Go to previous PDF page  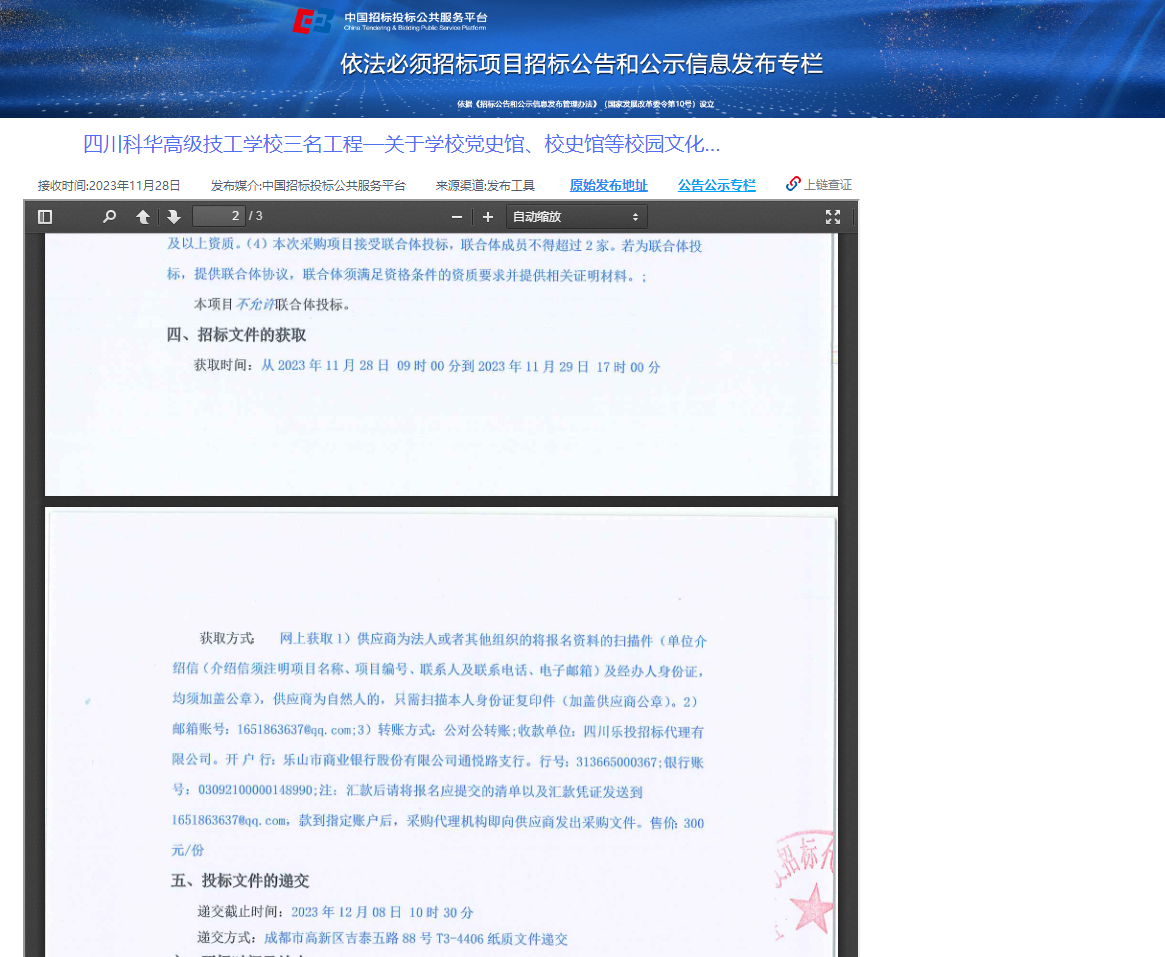click(143, 217)
